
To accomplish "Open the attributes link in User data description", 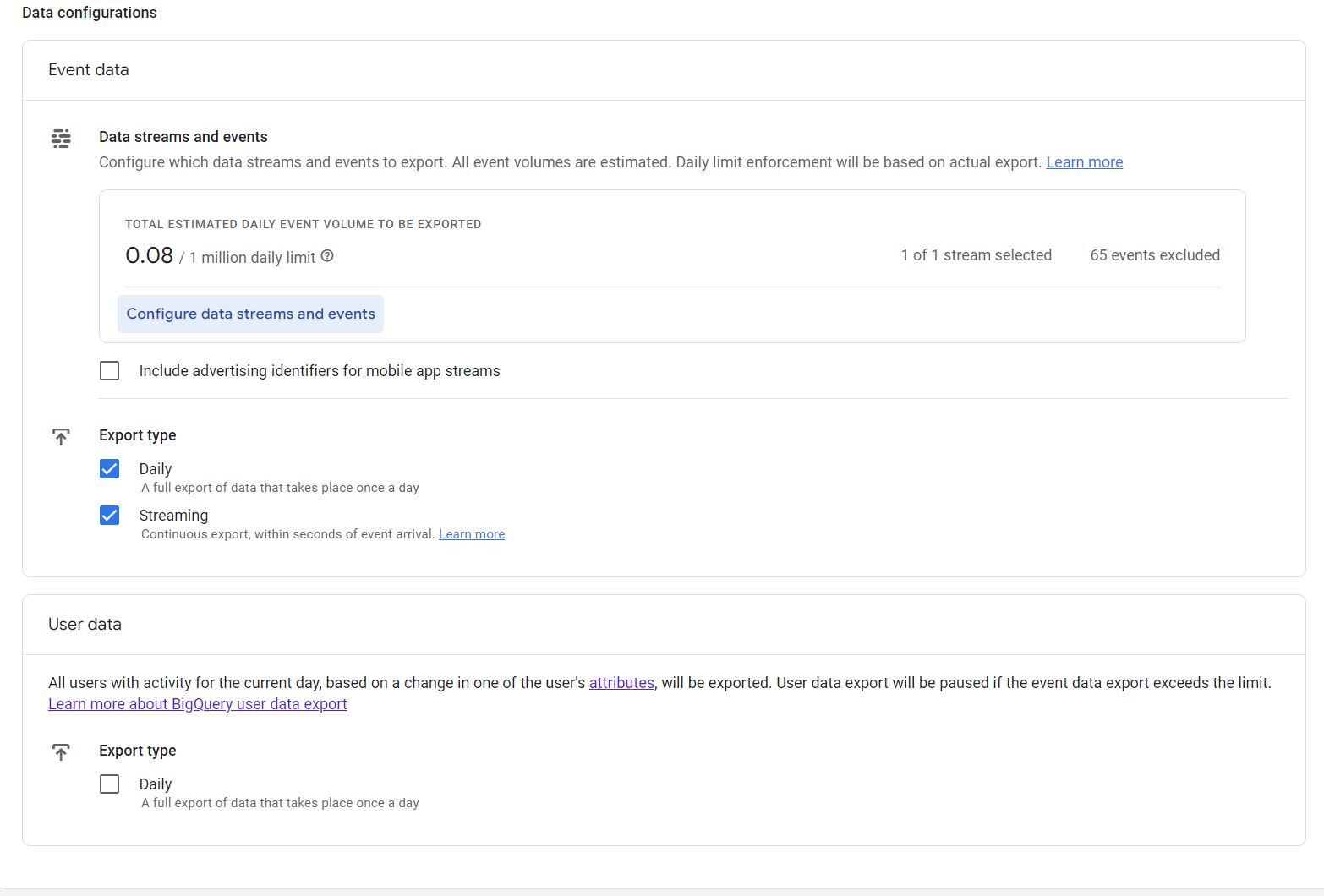I will click(x=621, y=682).
